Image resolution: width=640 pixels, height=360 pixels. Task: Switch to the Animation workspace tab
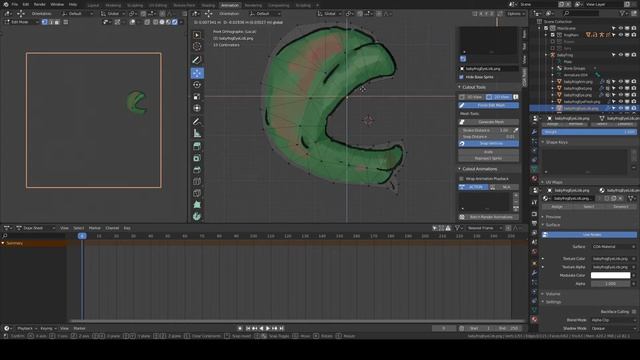click(229, 5)
